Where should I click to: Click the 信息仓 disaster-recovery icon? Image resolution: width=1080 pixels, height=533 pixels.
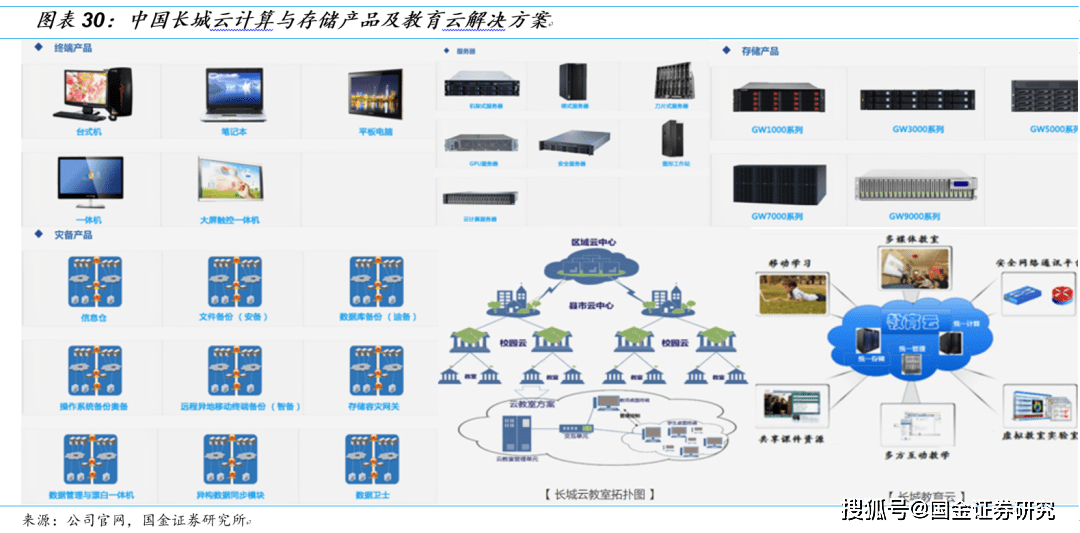pos(94,282)
